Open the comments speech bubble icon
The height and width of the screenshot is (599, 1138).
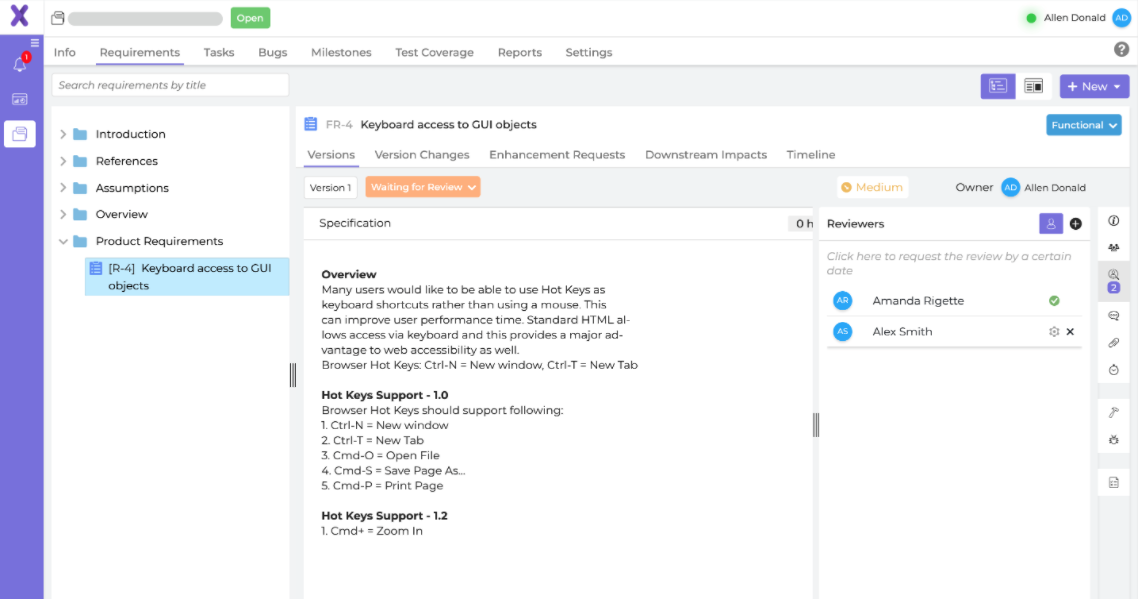[x=1113, y=315]
